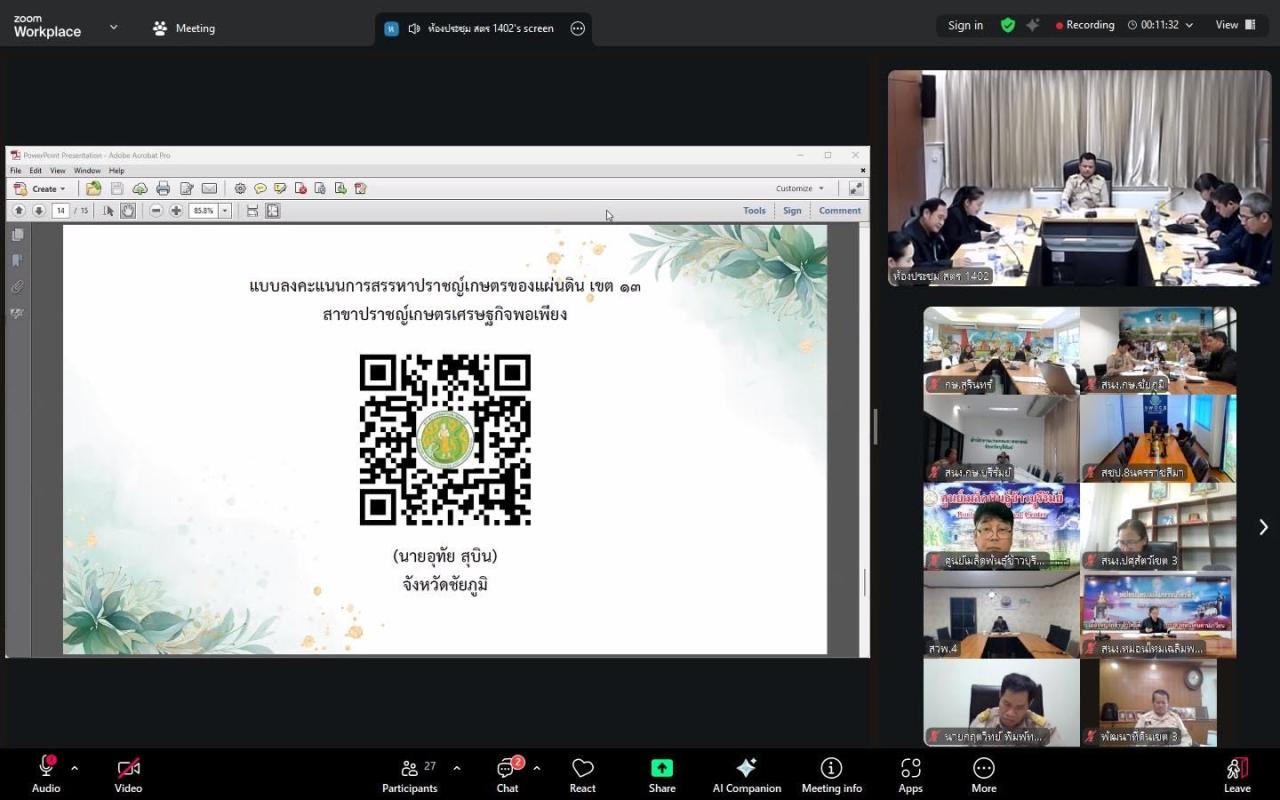Click the cloud upload icon in Acrobat
The width and height of the screenshot is (1280, 800).
click(140, 188)
